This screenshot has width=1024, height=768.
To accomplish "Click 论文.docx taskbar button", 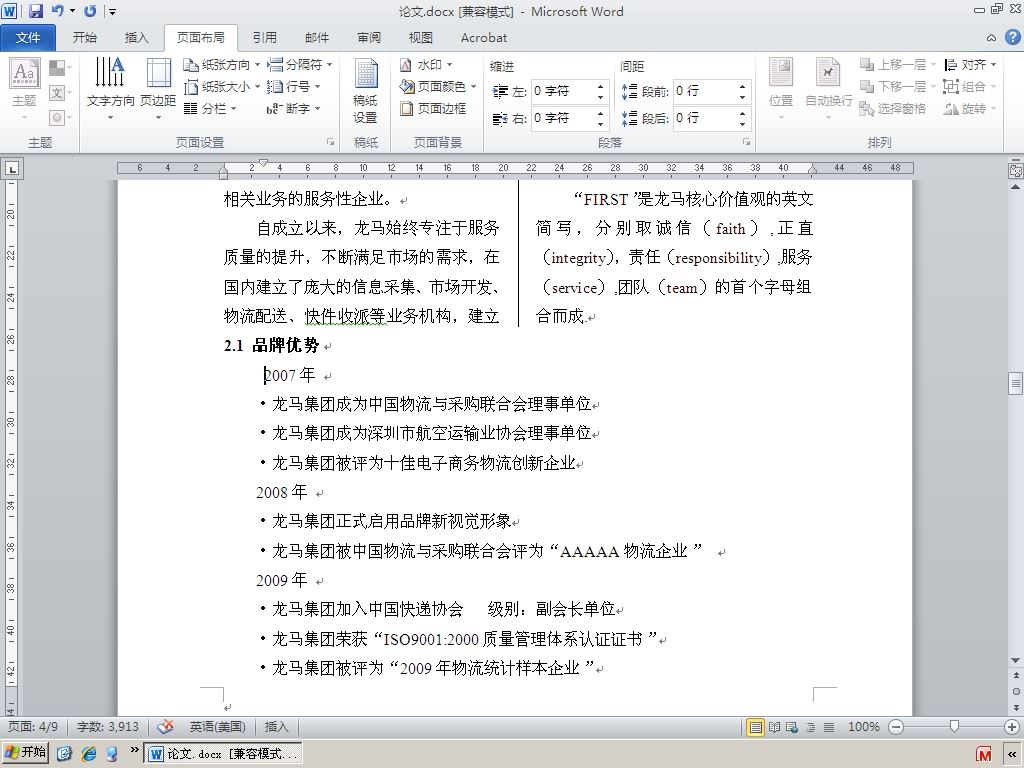I will click(223, 754).
